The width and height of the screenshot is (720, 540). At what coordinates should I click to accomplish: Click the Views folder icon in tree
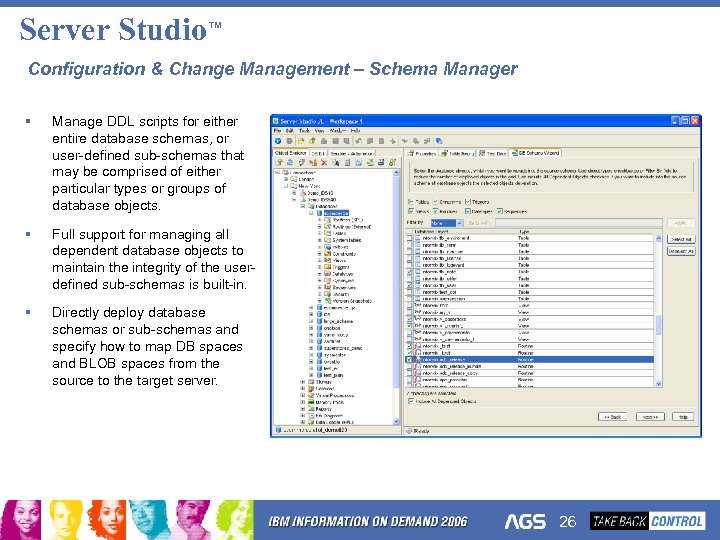click(x=328, y=260)
